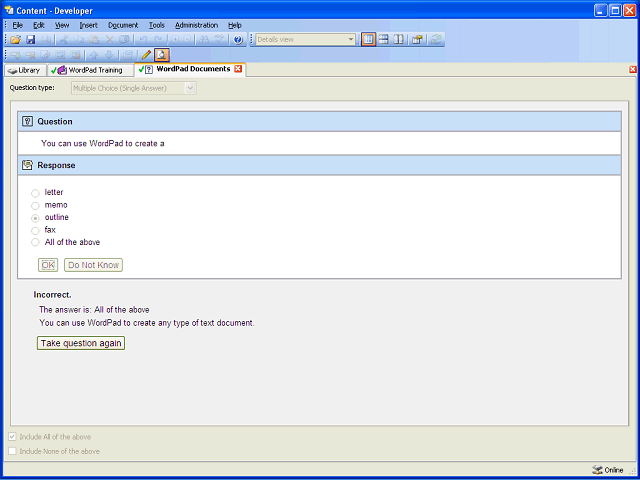
Task: Open the Question type dropdown
Action: 190,88
